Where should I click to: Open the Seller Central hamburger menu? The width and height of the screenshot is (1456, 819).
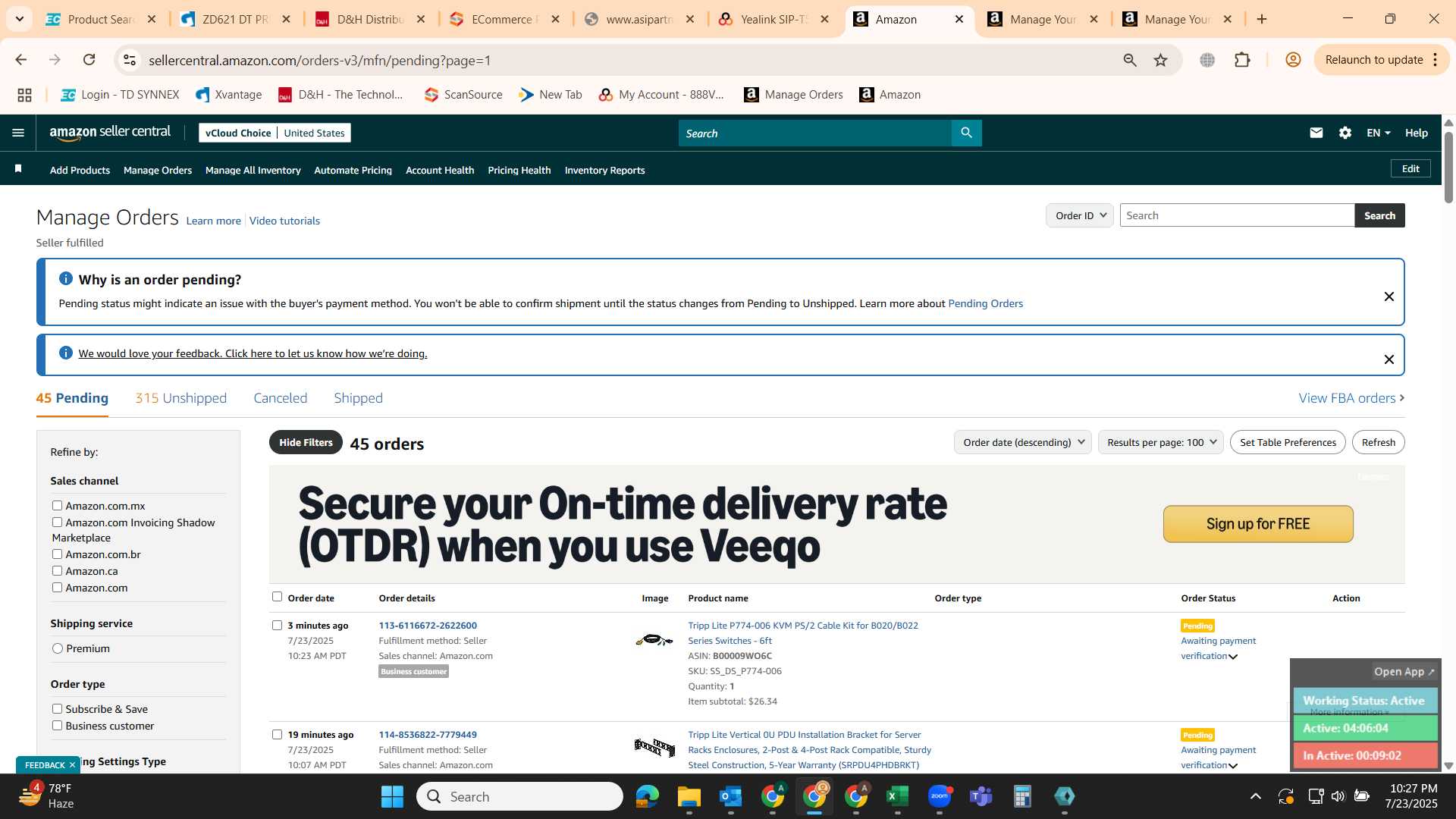click(18, 133)
